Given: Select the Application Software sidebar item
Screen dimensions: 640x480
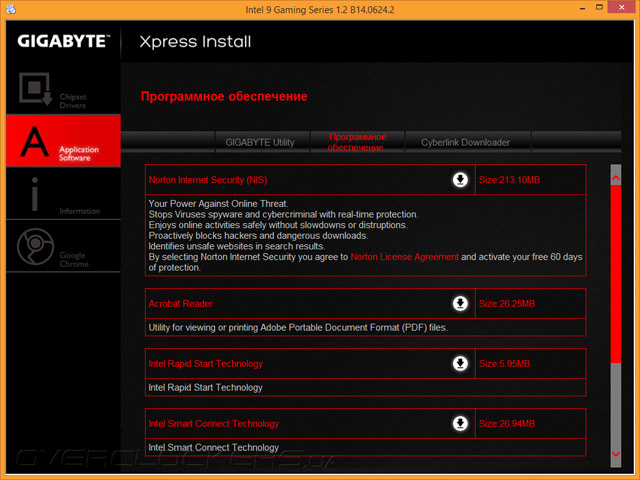Looking at the screenshot, I should (x=63, y=141).
